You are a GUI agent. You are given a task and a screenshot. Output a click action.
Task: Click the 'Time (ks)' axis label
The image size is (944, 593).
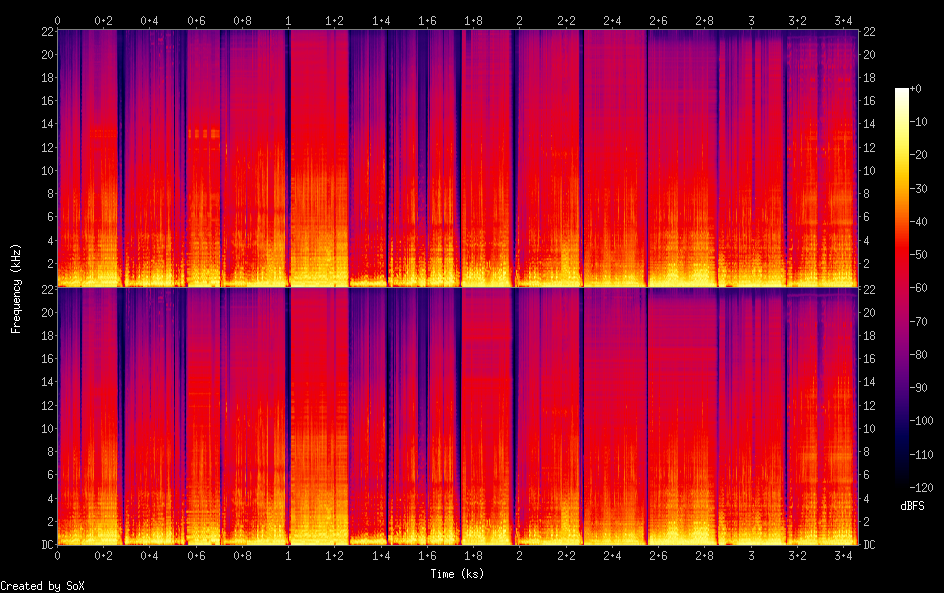[x=457, y=573]
